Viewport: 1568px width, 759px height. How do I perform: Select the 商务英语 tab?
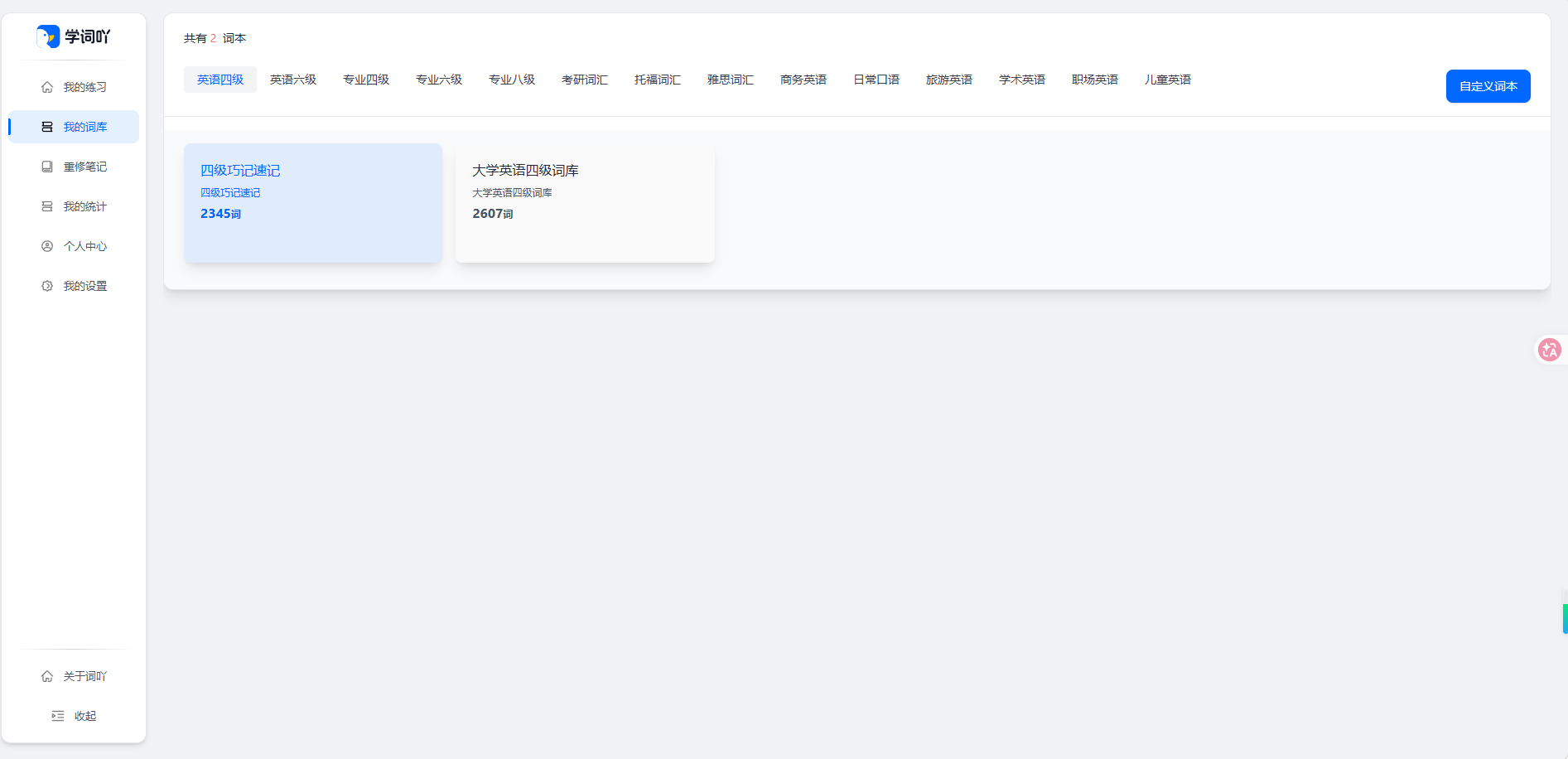coord(803,80)
